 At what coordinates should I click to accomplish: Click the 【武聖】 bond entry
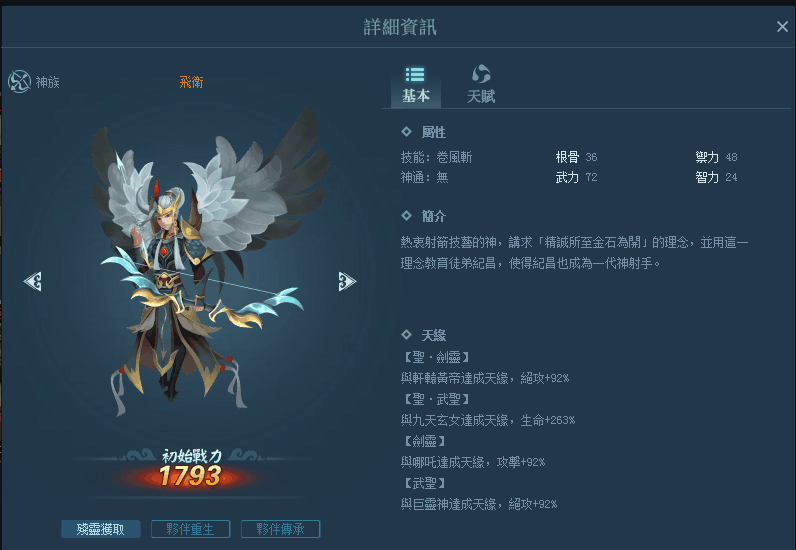click(424, 483)
